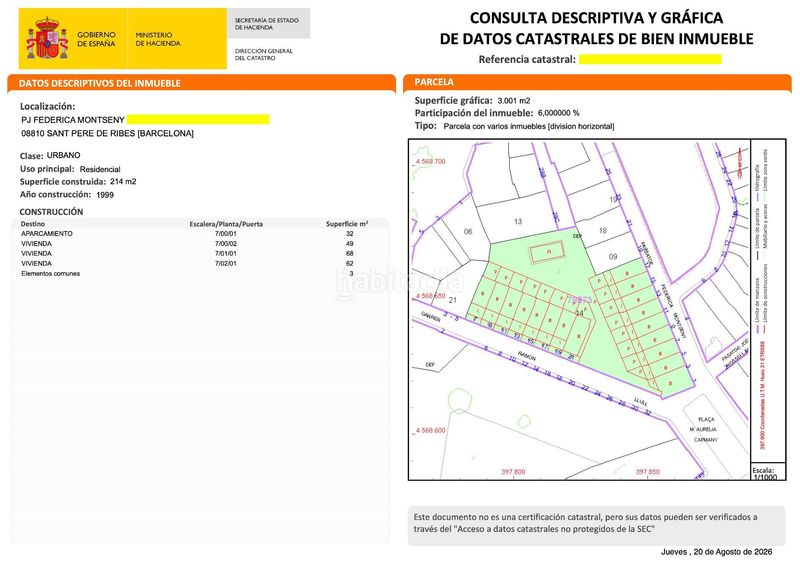Click parcel number '06' on the map
This screenshot has height=565, width=800.
click(468, 232)
